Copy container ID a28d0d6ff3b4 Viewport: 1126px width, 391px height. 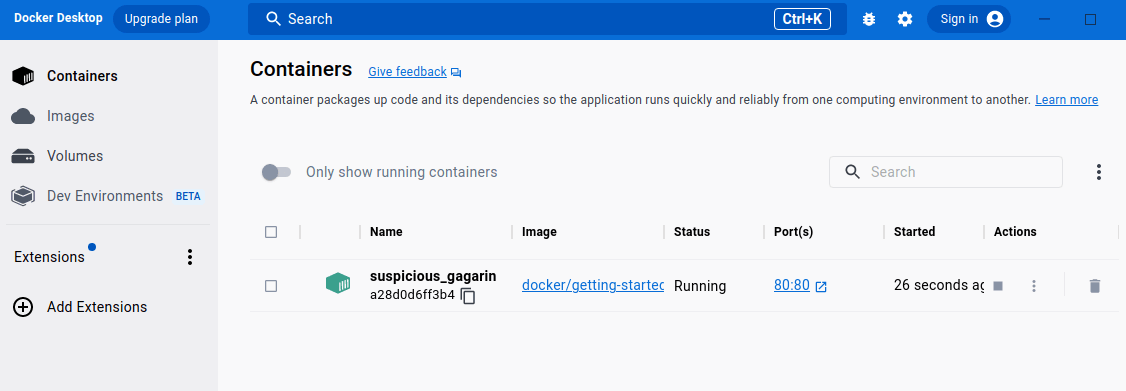pyautogui.click(x=468, y=296)
